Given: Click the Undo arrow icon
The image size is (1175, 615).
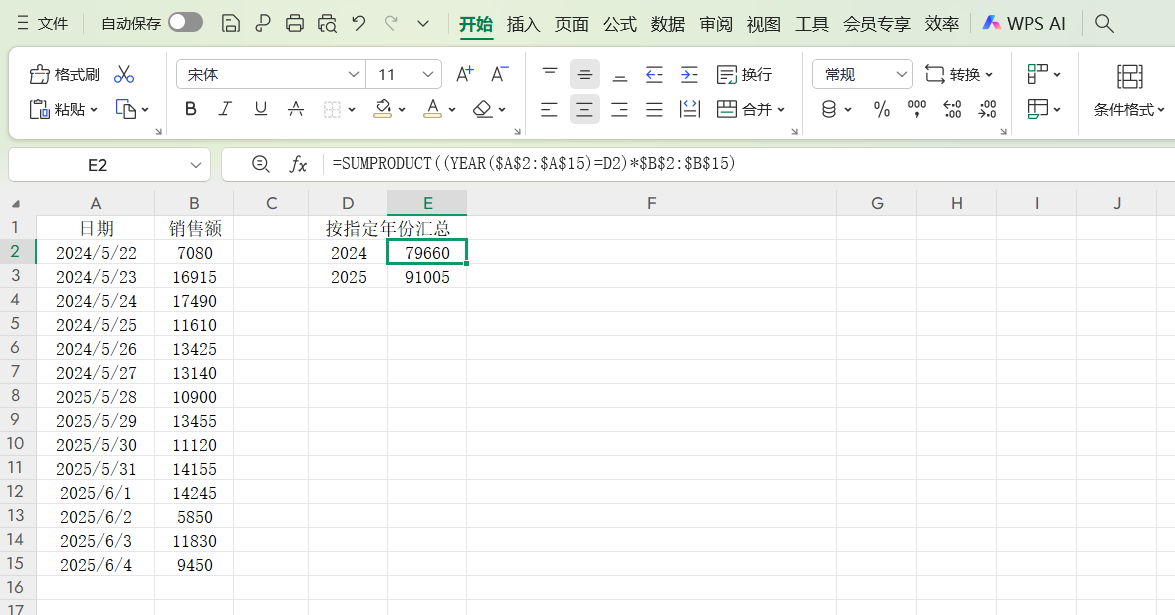Looking at the screenshot, I should point(358,22).
